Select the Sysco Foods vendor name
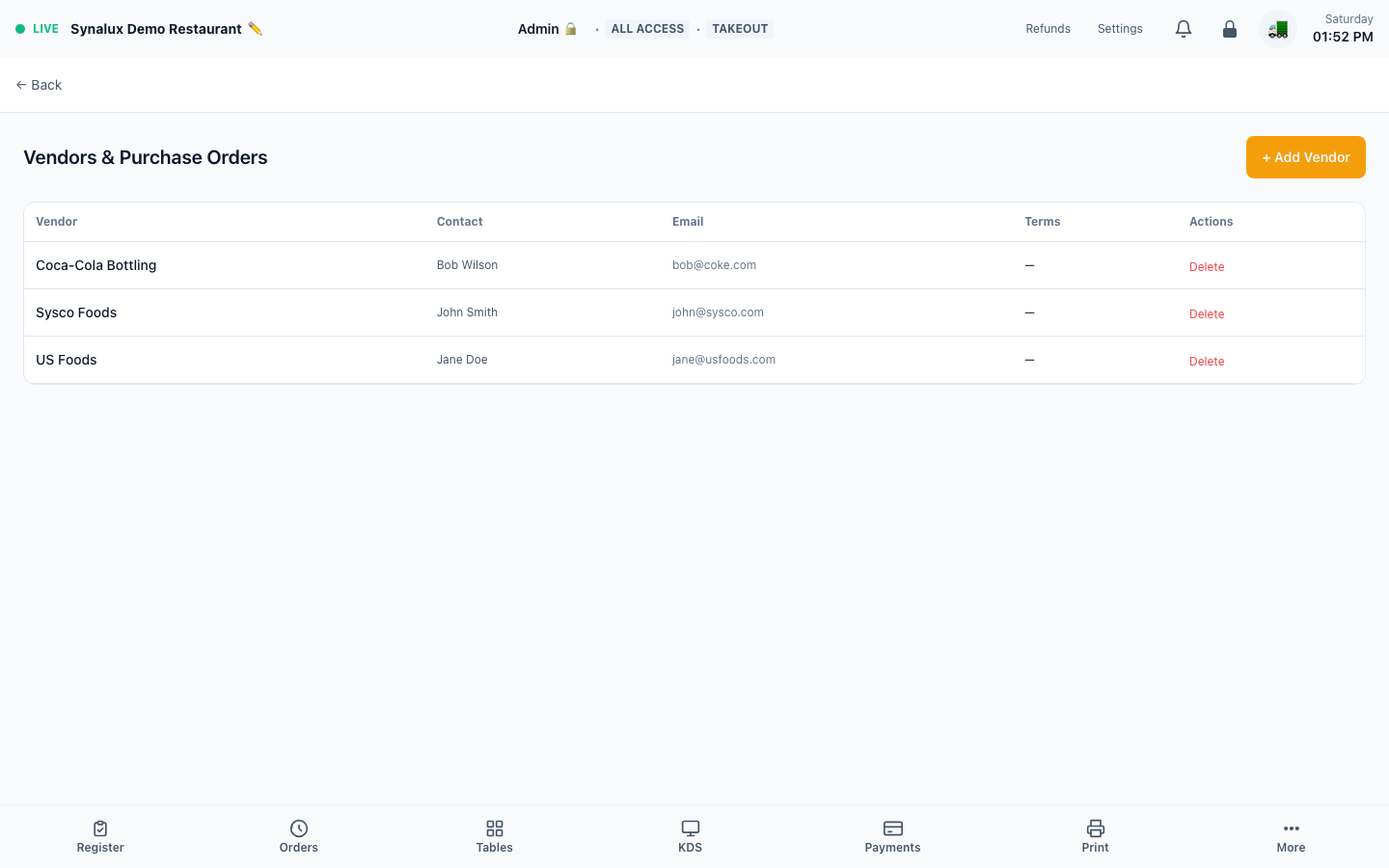 [x=76, y=312]
